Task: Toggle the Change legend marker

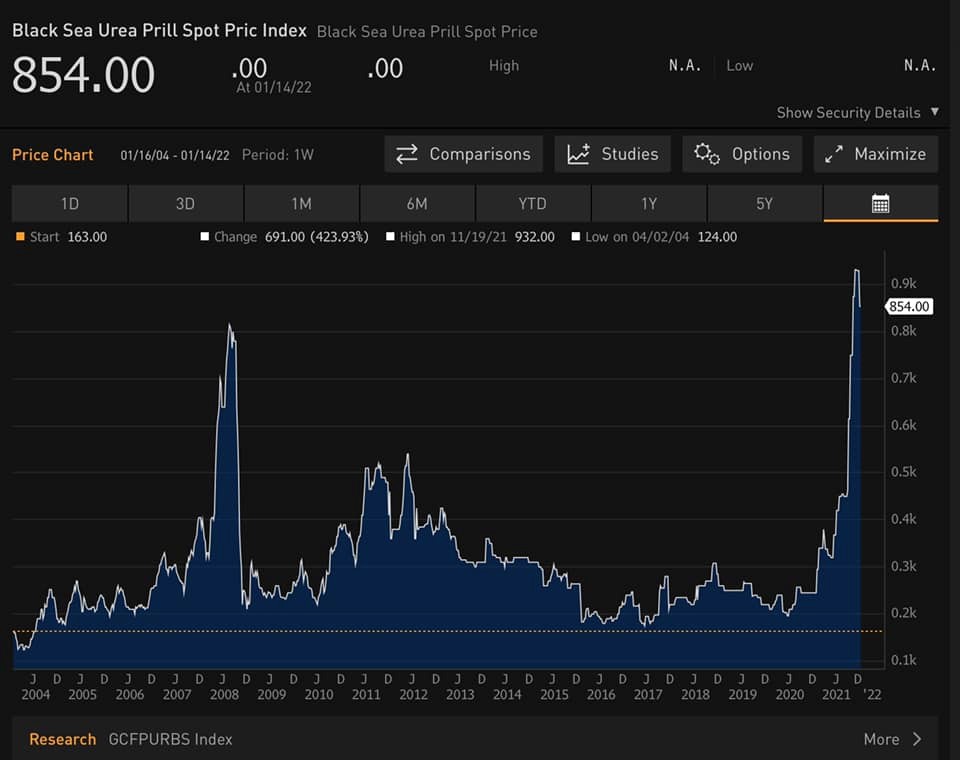Action: pyautogui.click(x=205, y=237)
